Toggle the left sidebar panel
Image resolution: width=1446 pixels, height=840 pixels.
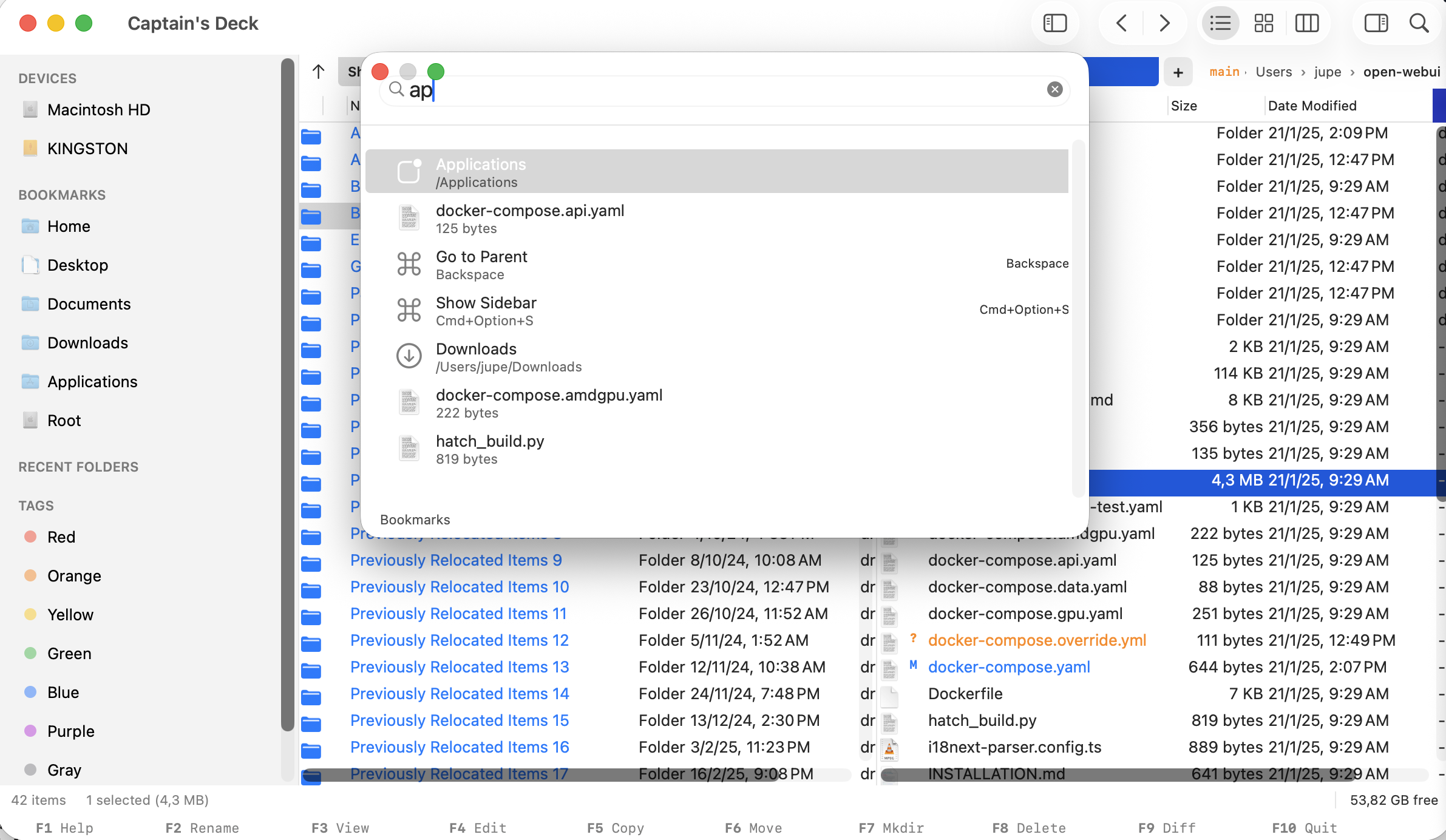[x=1054, y=23]
